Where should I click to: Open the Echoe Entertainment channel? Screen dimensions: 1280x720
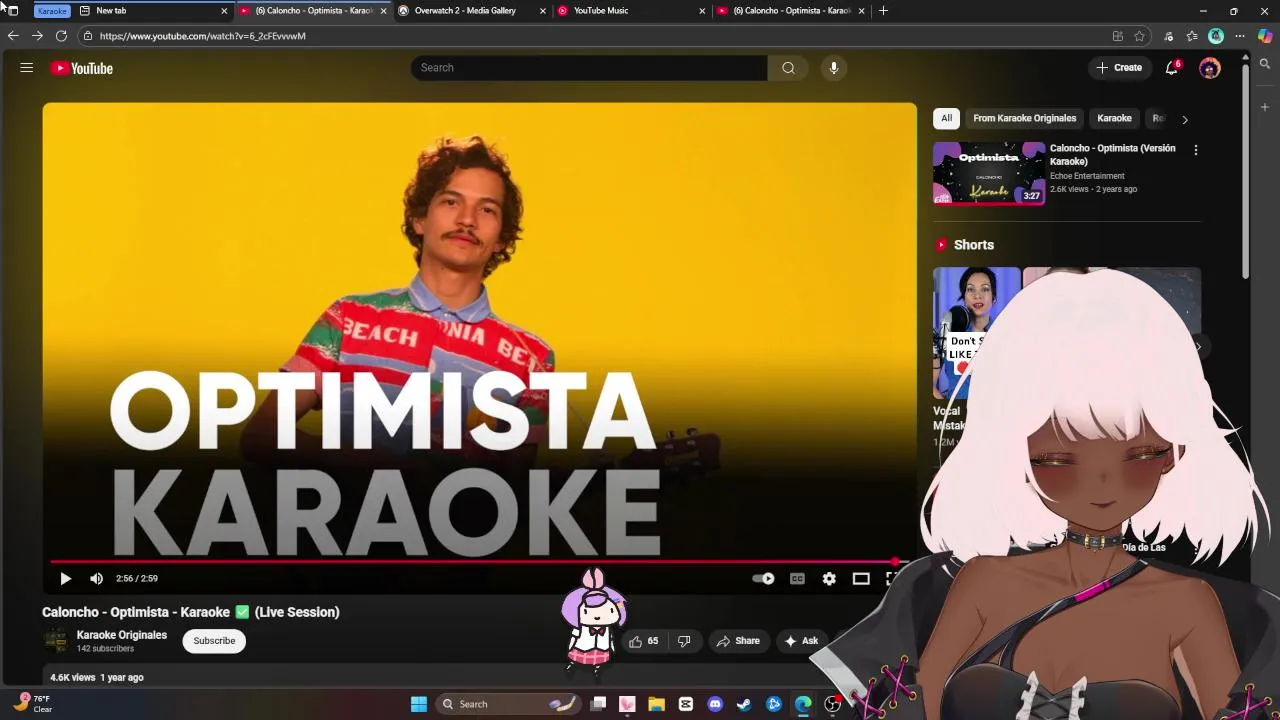point(1087,176)
